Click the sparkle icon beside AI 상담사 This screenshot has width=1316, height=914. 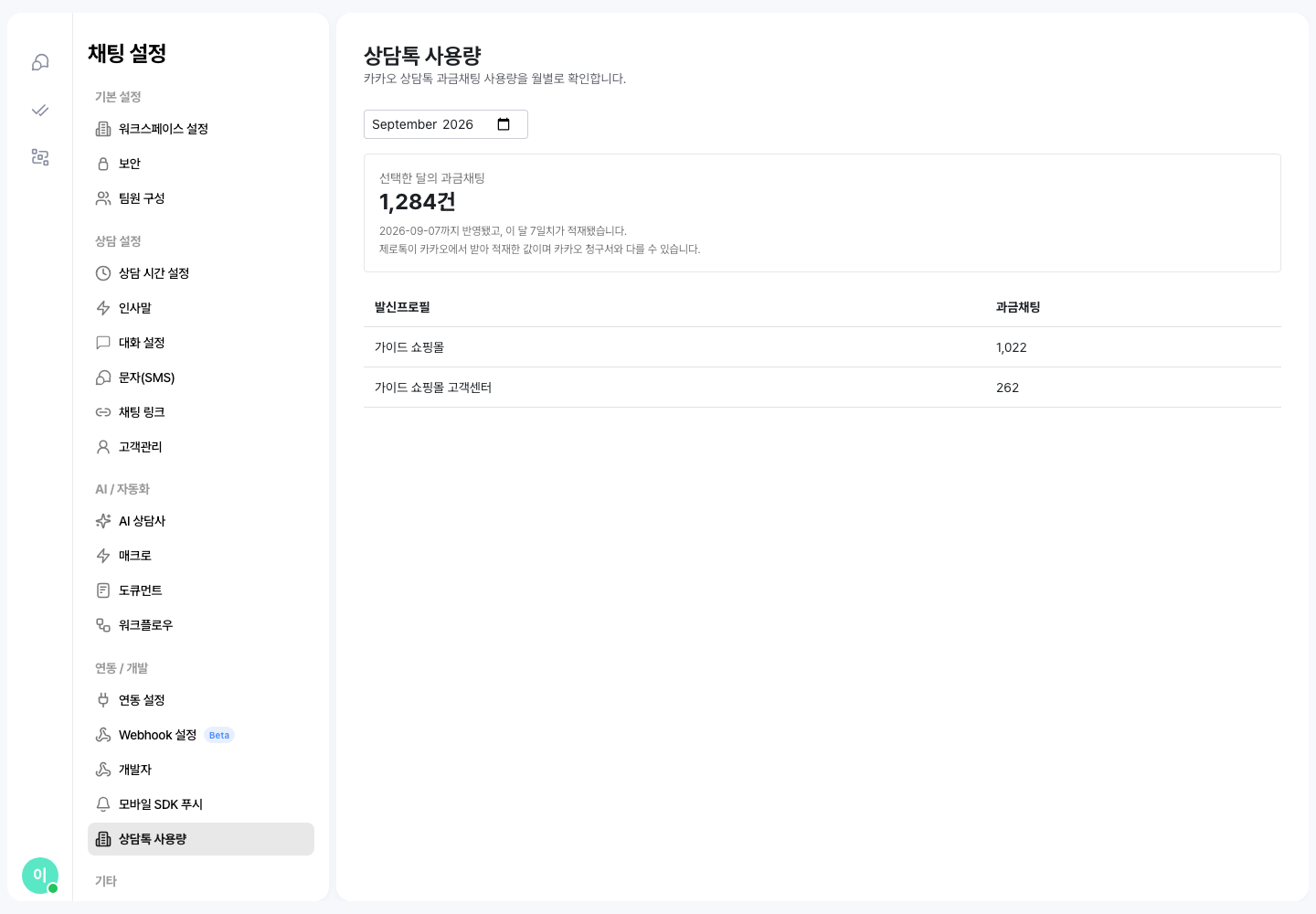[103, 521]
